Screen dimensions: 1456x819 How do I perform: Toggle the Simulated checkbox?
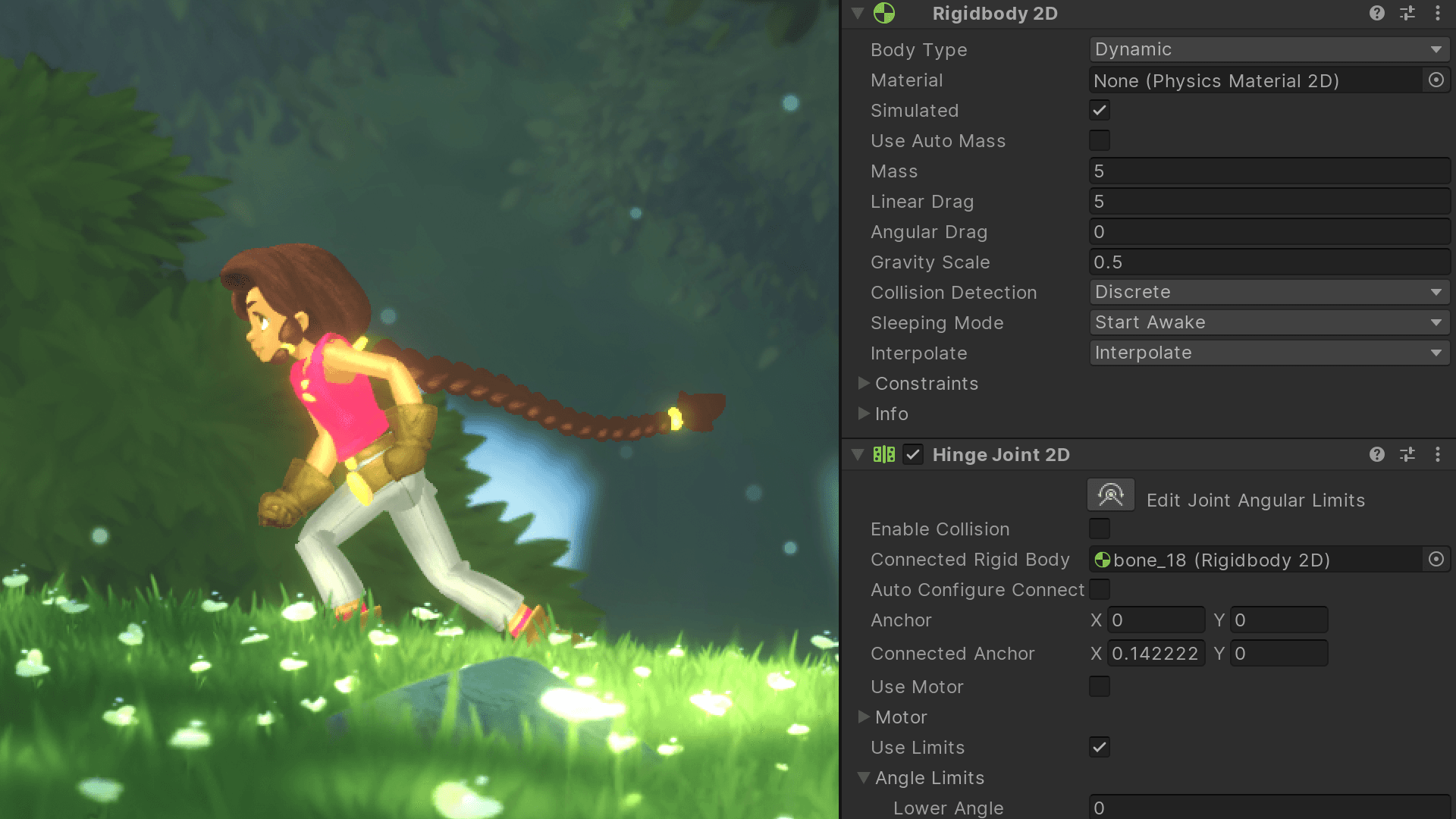[x=1100, y=110]
